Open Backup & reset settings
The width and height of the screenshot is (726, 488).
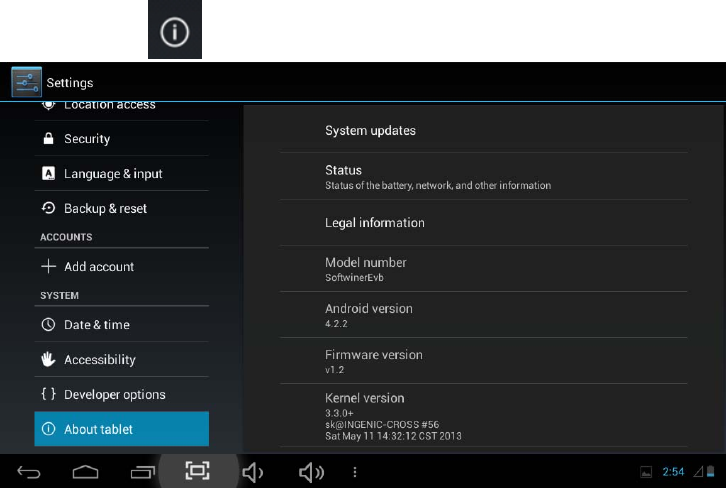point(121,208)
